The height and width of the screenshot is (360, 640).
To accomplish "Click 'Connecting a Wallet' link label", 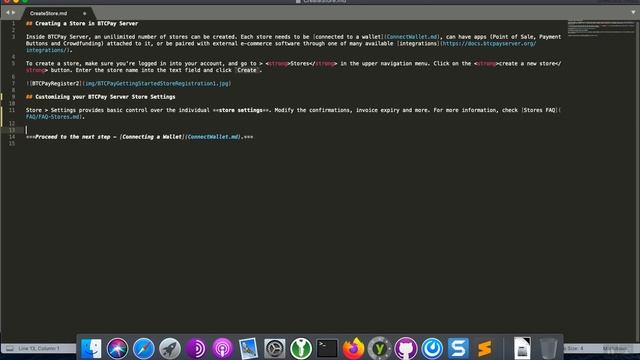I will [x=152, y=137].
